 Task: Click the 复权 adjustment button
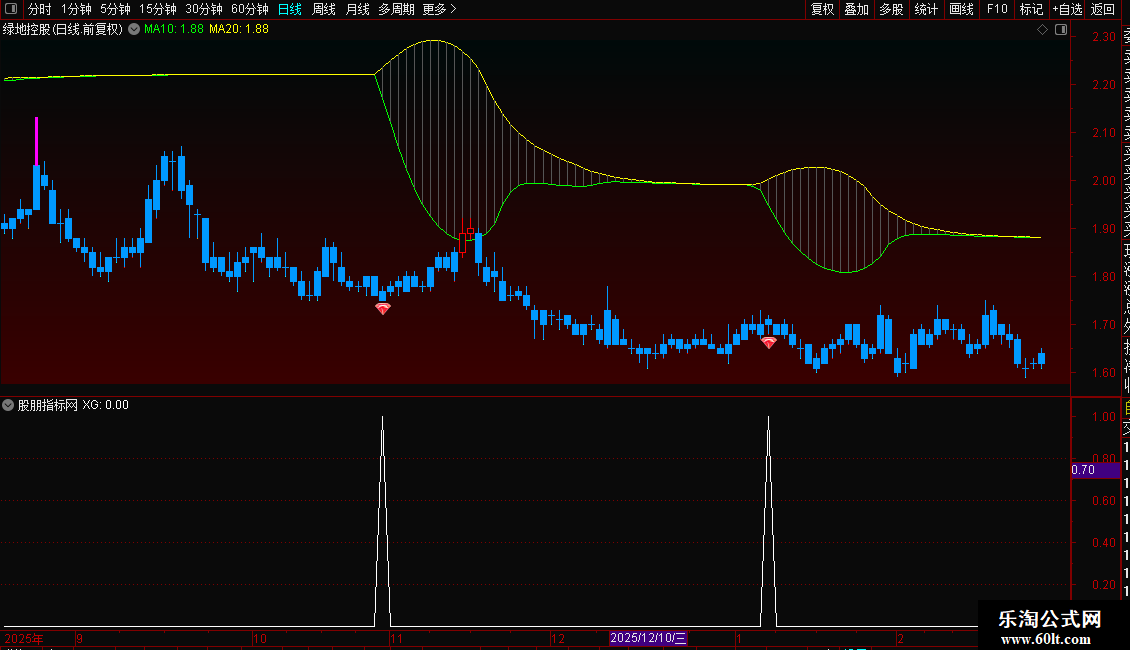tap(822, 9)
